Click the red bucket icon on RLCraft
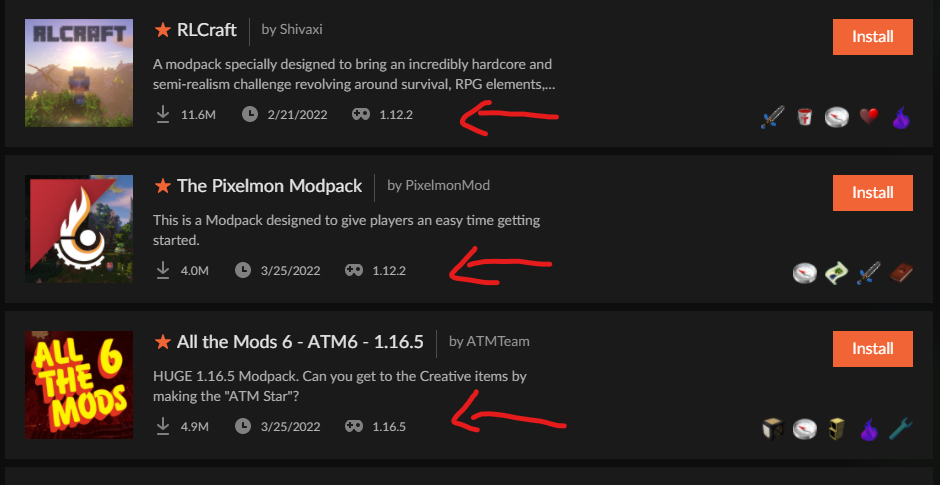The width and height of the screenshot is (940, 485). 804,117
